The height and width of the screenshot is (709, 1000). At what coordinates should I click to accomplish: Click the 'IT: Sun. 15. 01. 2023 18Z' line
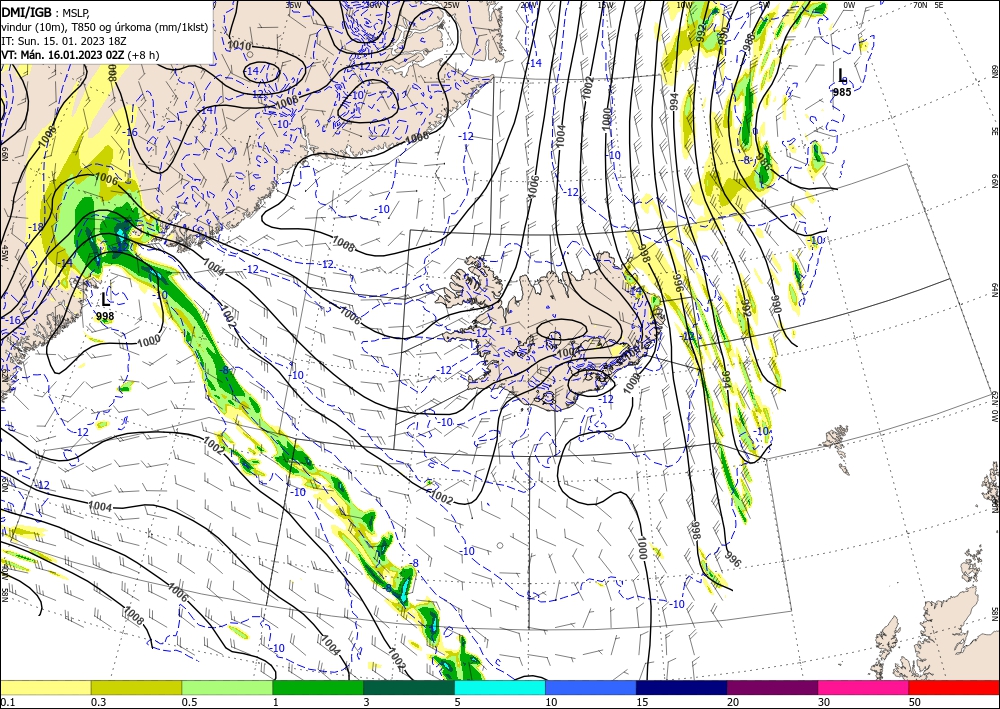click(64, 41)
